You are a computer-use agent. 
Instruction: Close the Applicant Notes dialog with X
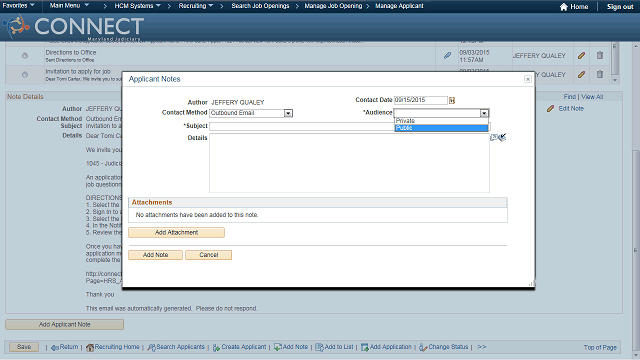[528, 79]
